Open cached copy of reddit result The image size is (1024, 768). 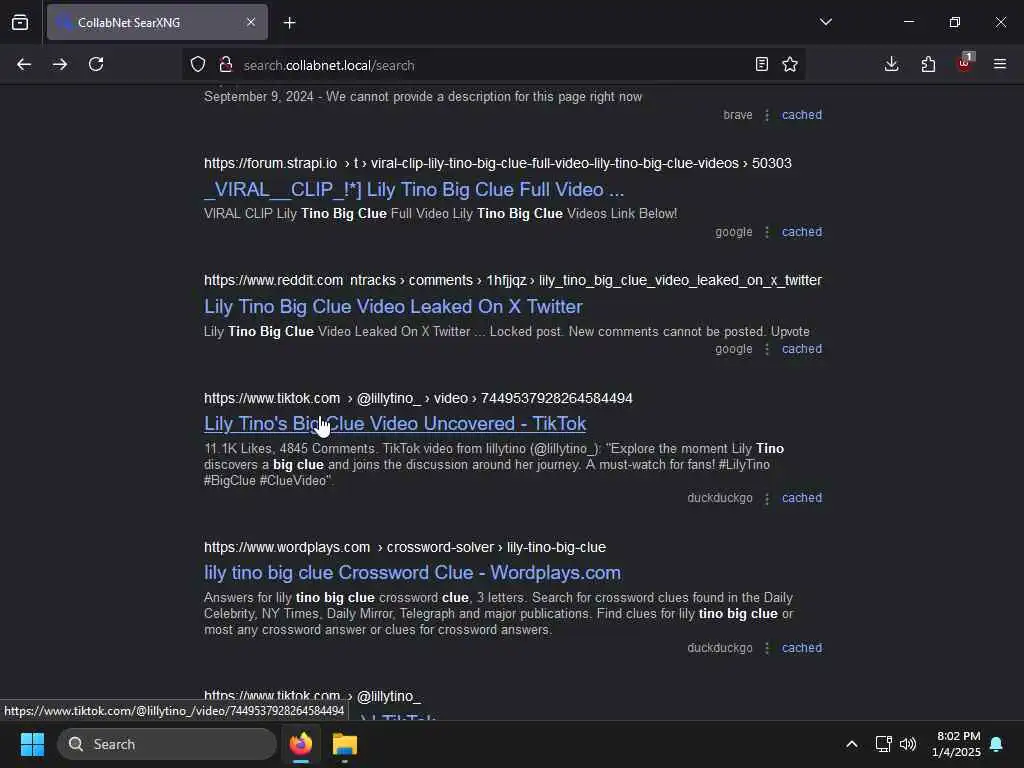(802, 349)
